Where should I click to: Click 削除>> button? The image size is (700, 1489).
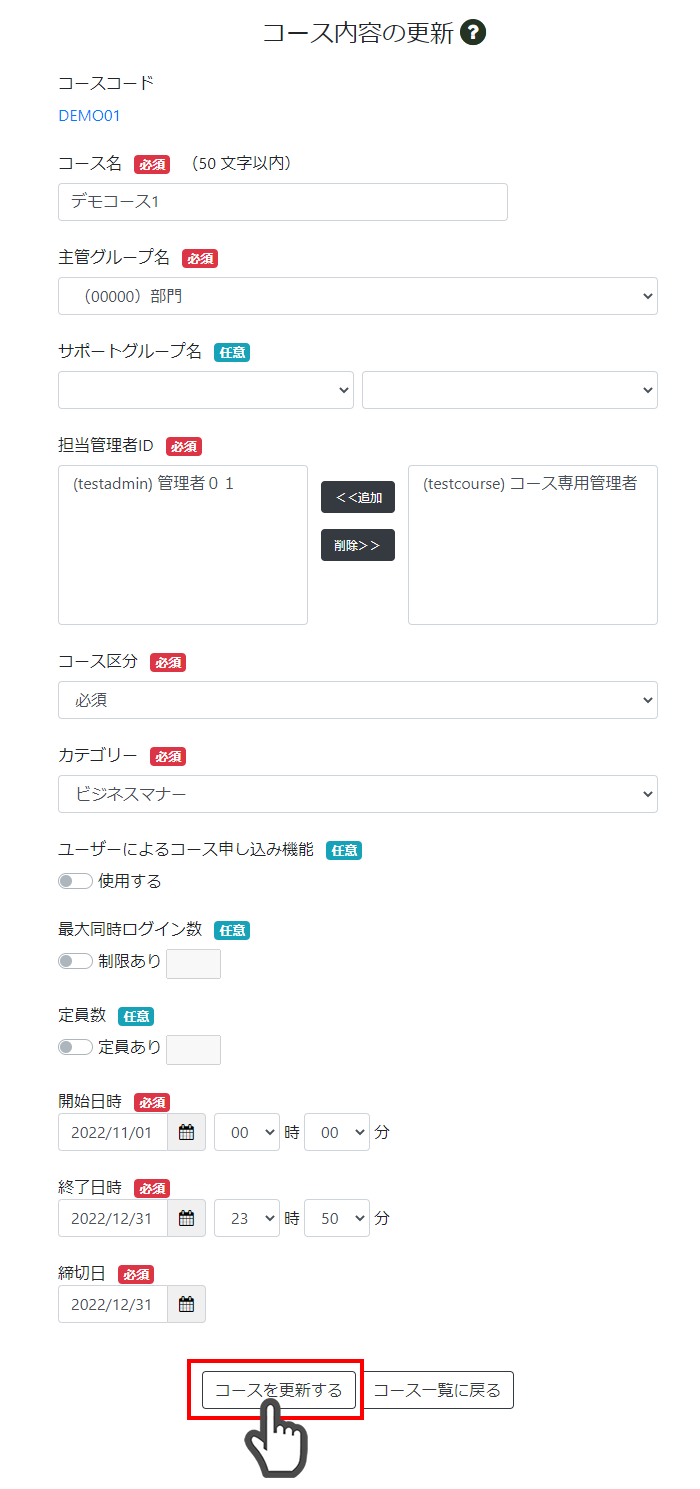[x=358, y=545]
